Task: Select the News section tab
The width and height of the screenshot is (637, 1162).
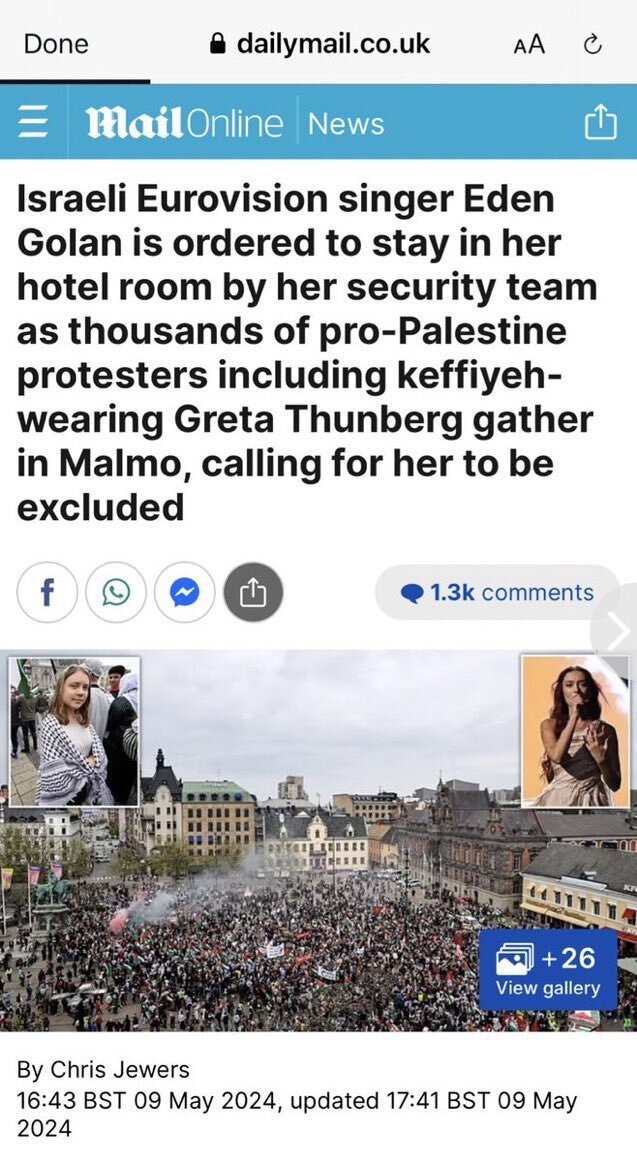Action: (x=346, y=123)
